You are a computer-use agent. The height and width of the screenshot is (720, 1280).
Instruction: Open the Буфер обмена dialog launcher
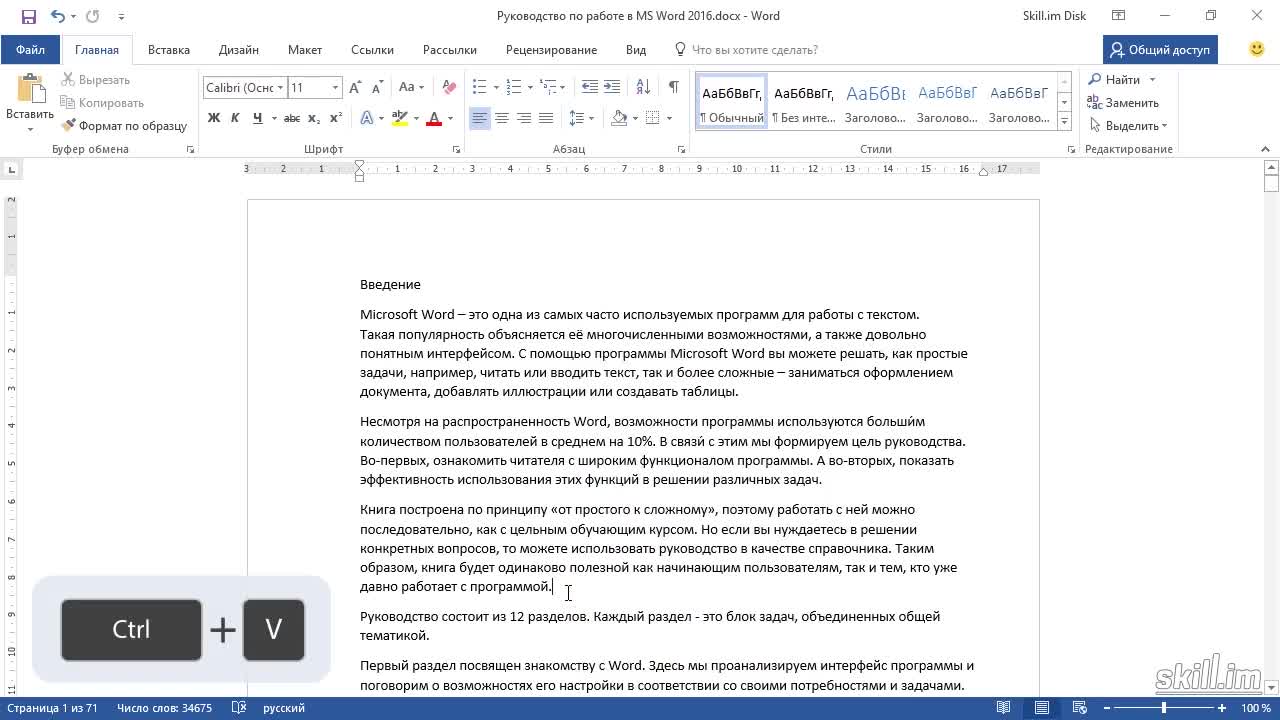coord(190,149)
